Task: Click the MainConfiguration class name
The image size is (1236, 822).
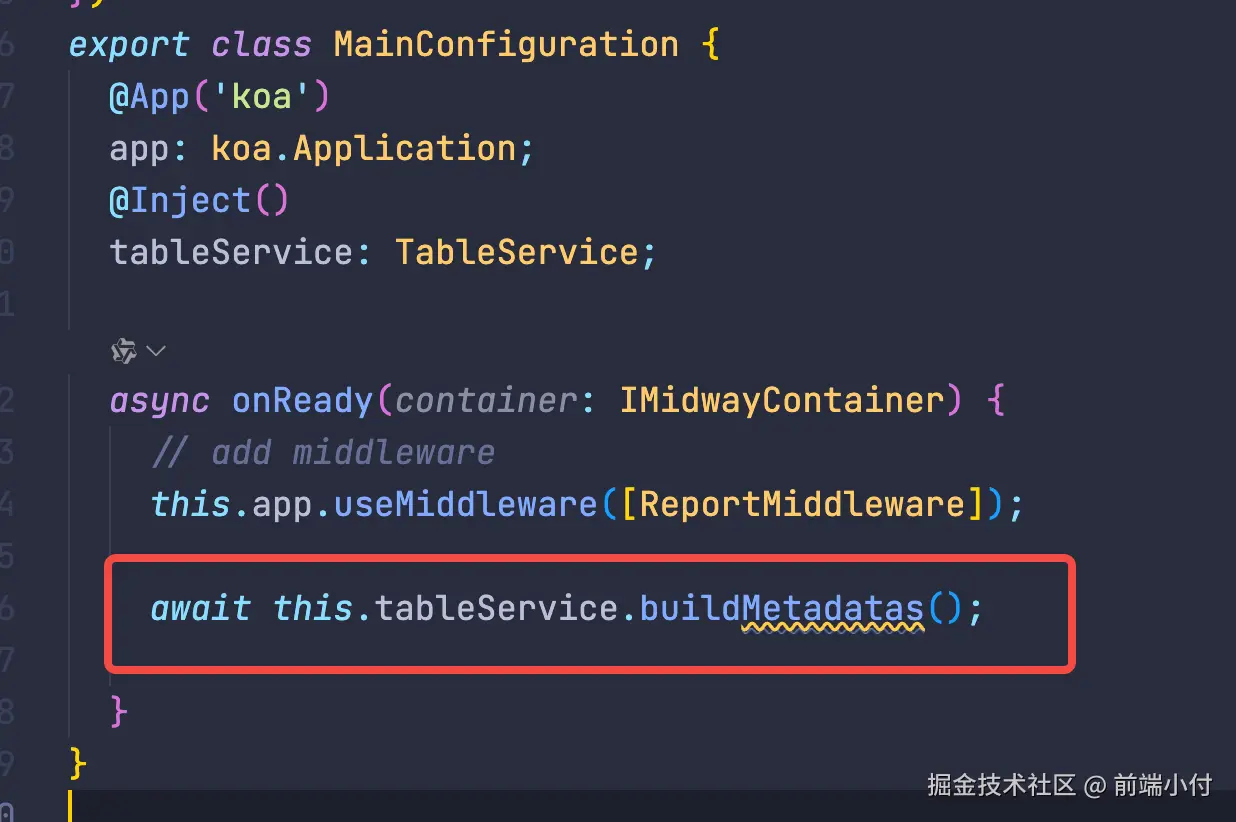Action: coord(507,45)
